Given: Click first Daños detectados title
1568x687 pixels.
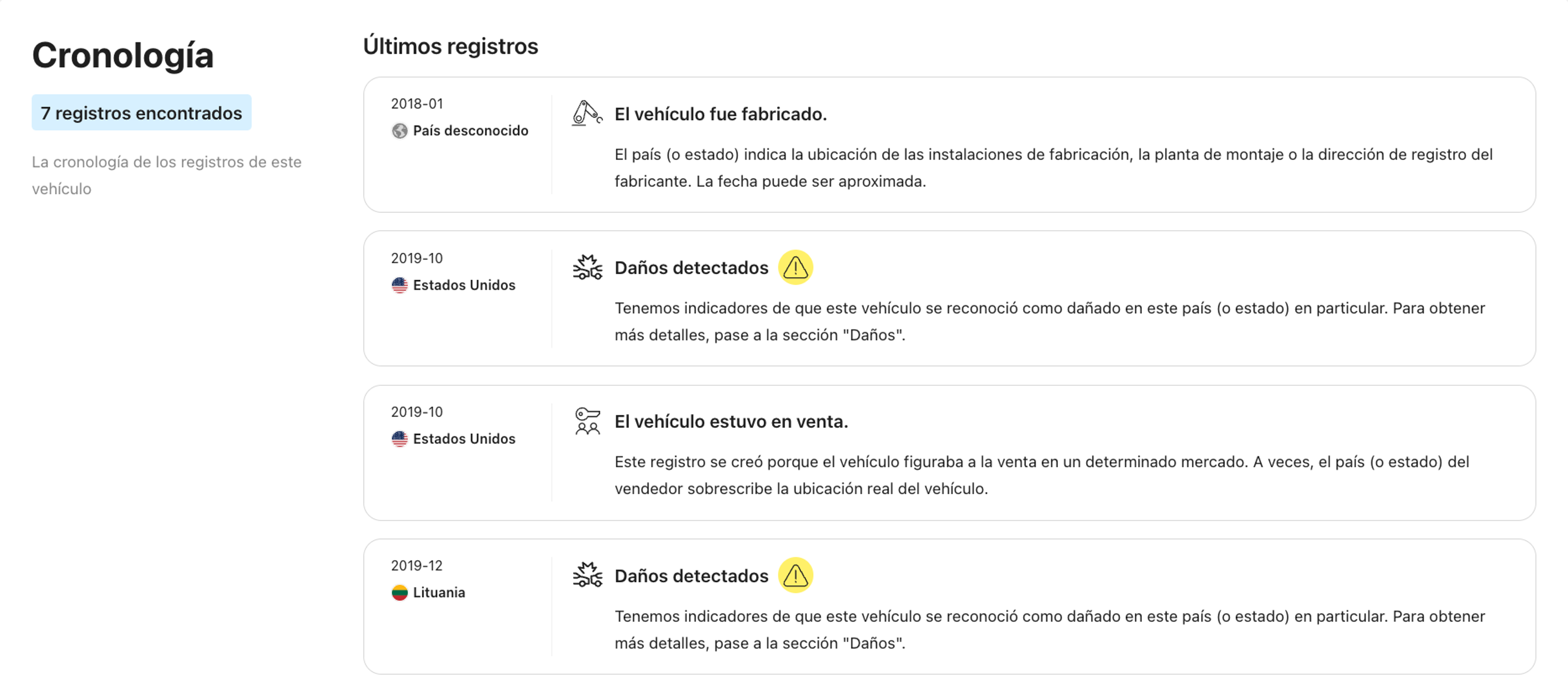Looking at the screenshot, I should 691,268.
